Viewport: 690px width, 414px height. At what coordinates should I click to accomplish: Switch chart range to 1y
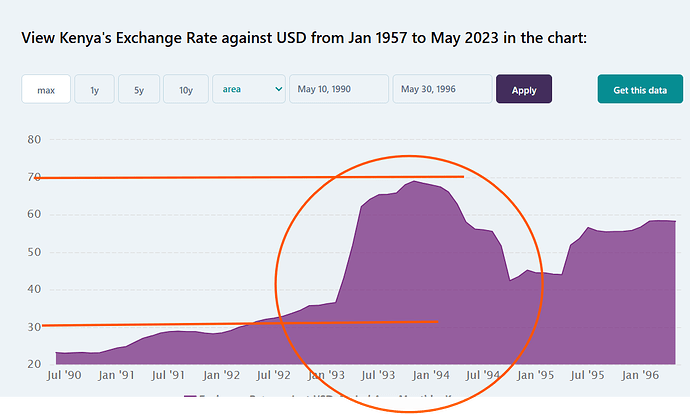click(x=94, y=90)
